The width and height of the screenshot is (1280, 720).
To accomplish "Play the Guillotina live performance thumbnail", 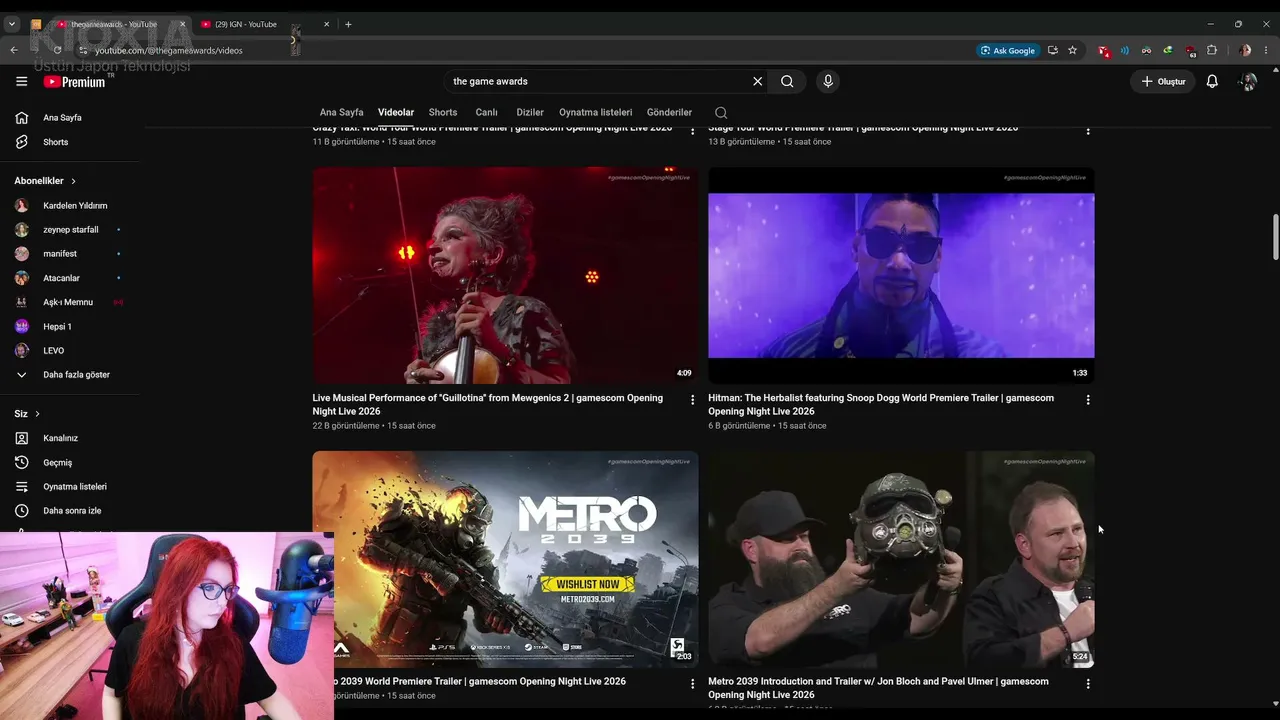I will pos(505,275).
